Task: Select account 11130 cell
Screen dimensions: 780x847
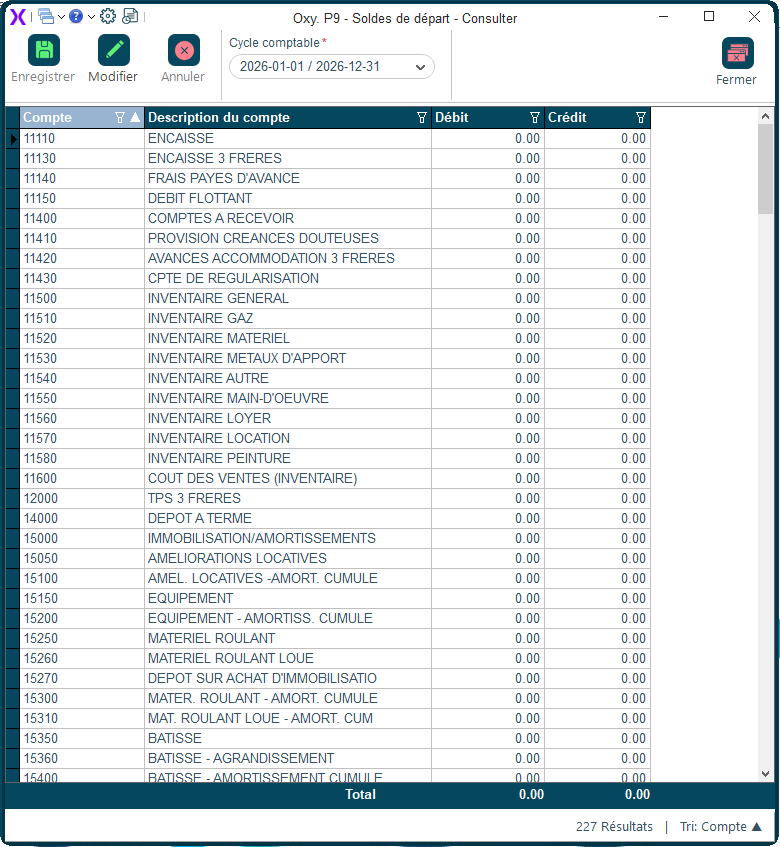Action: click(82, 158)
